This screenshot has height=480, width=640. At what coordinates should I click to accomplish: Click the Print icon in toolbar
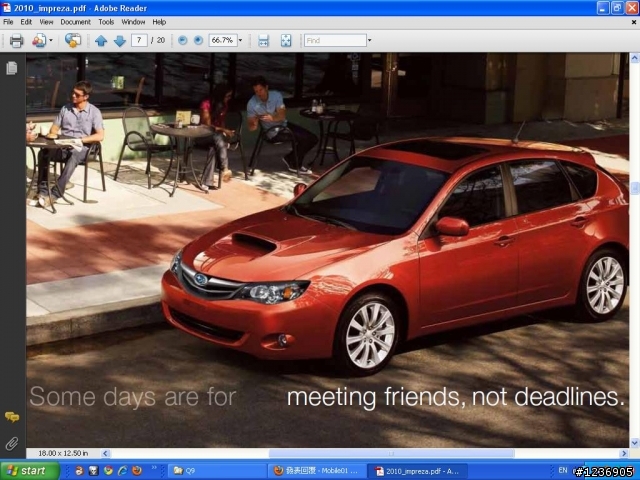pos(16,40)
